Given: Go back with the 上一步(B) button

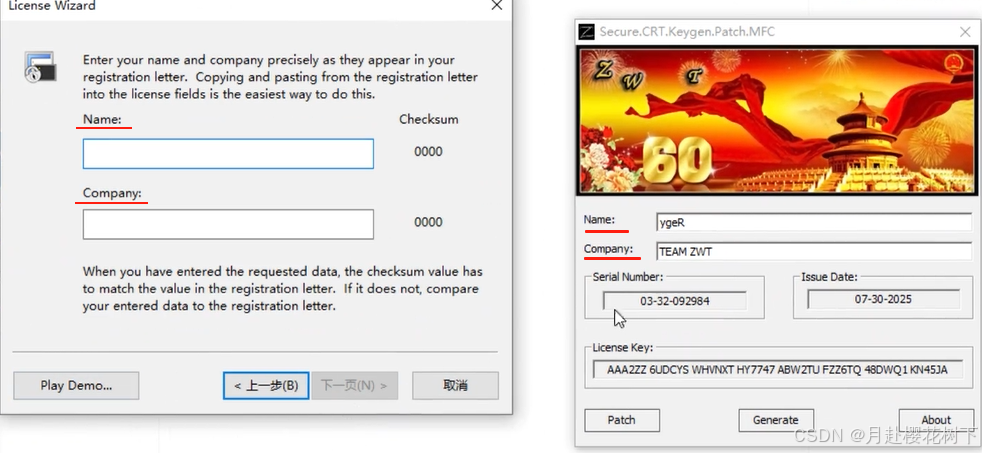Looking at the screenshot, I should [x=266, y=385].
